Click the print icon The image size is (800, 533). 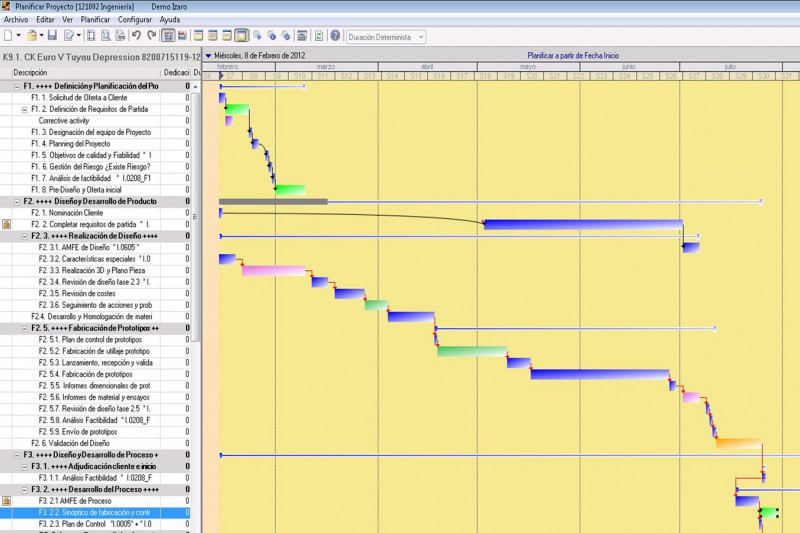[x=120, y=36]
